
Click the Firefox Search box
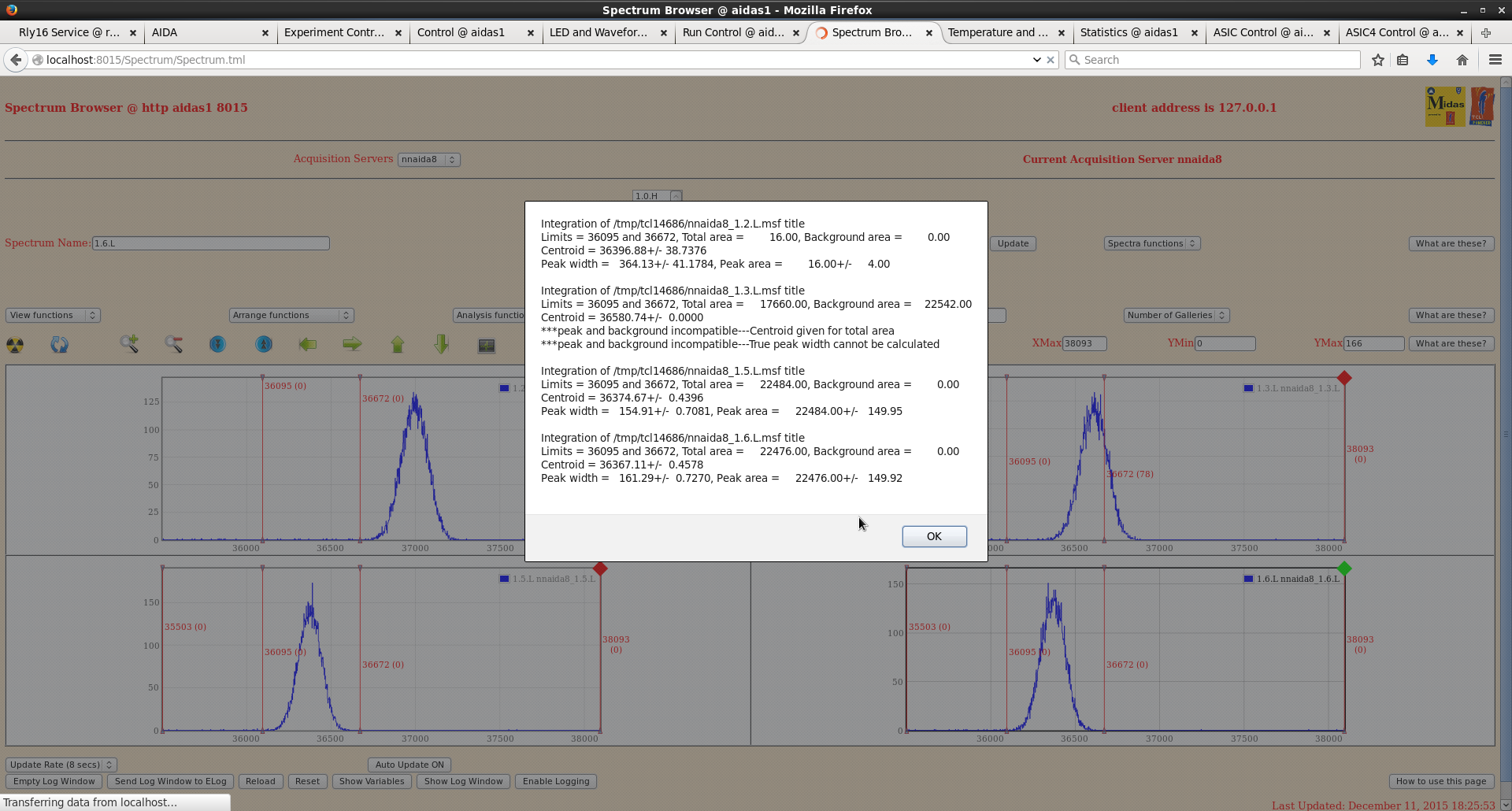point(1213,60)
